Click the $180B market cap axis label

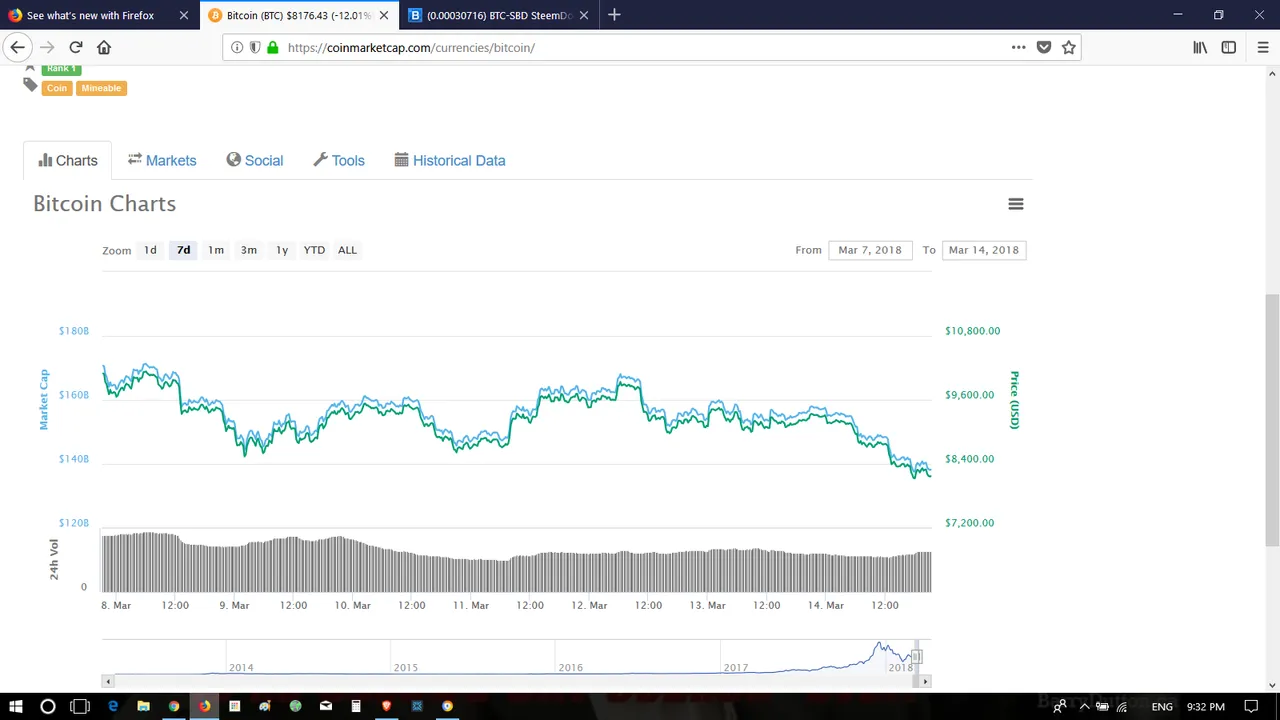pyautogui.click(x=73, y=331)
